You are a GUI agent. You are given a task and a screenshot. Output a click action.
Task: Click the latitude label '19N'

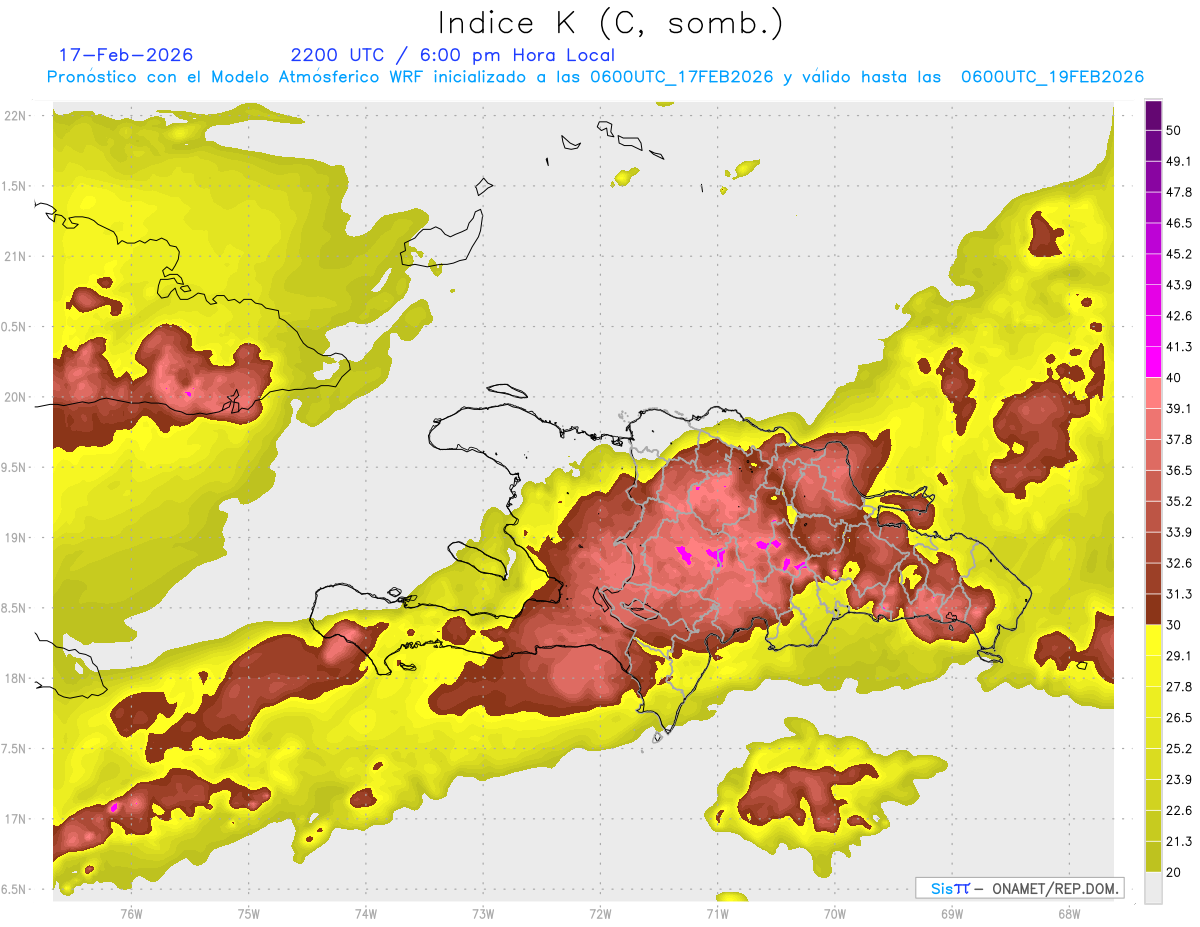15,537
